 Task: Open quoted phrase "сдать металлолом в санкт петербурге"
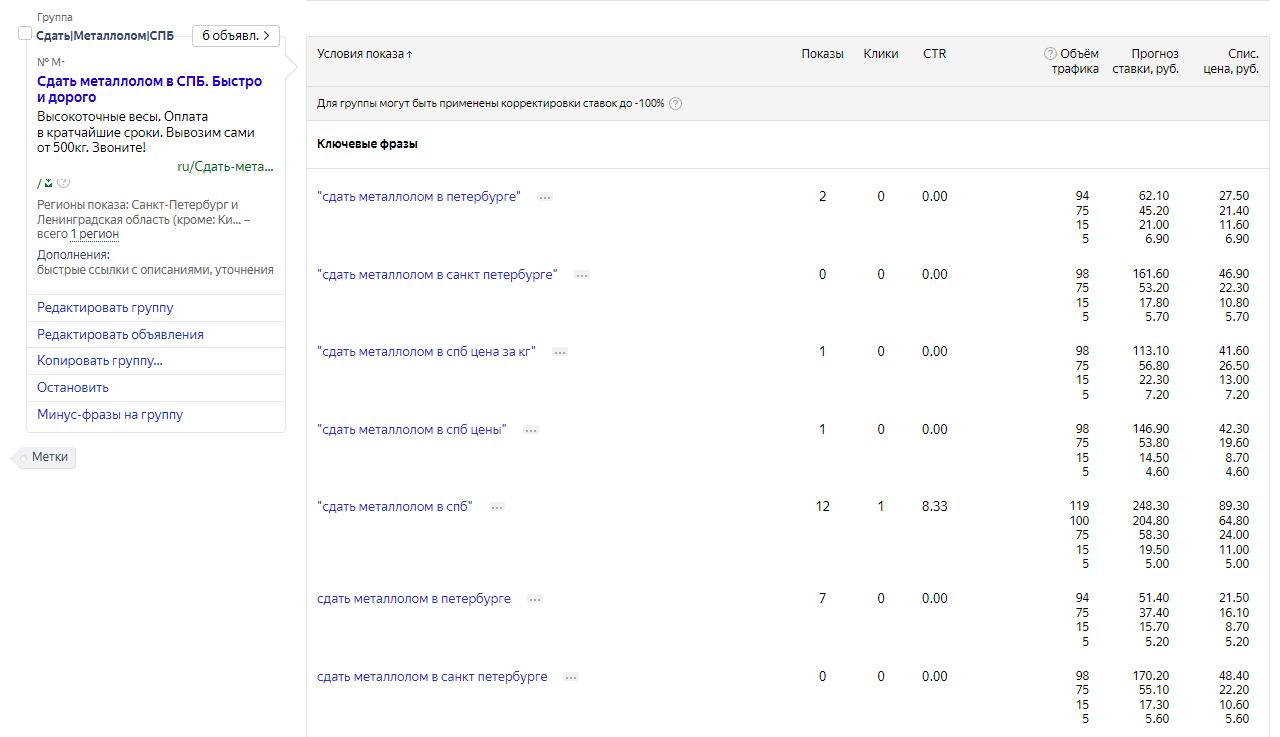click(x=437, y=275)
